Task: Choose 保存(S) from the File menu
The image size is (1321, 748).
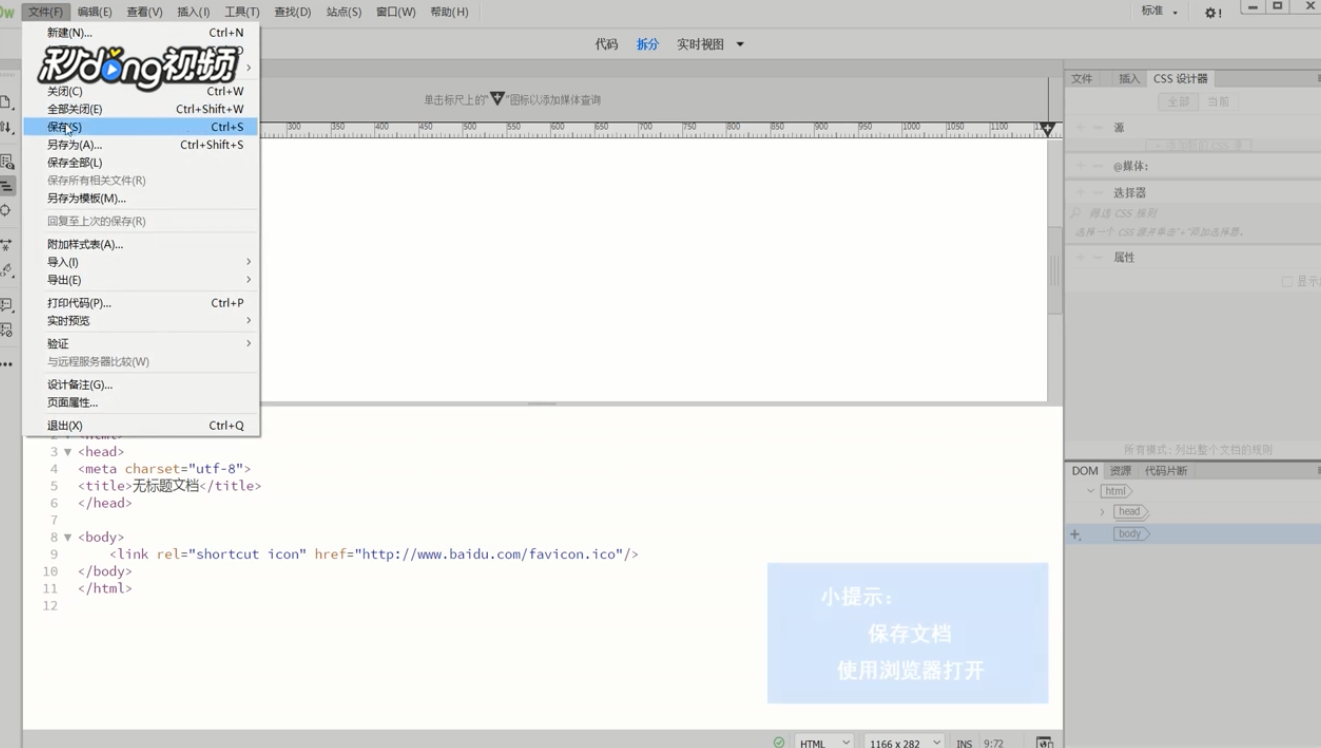Action: tap(141, 127)
